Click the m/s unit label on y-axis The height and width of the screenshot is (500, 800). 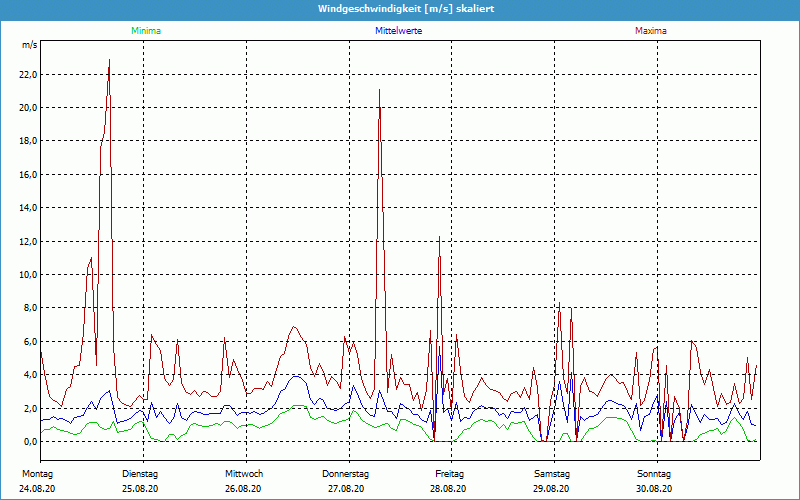click(30, 45)
